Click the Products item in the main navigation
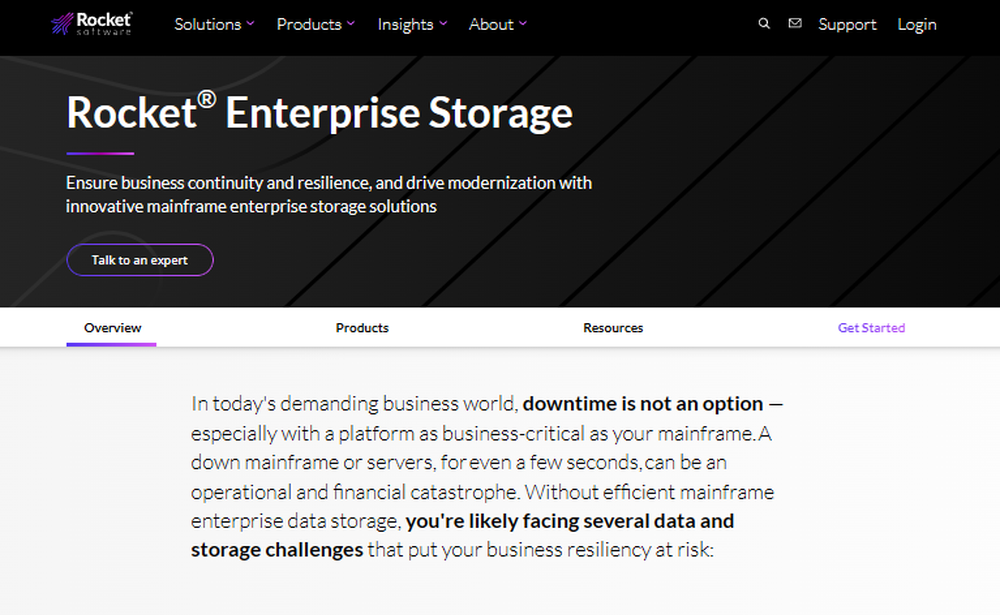The width and height of the screenshot is (1000, 615). click(309, 24)
